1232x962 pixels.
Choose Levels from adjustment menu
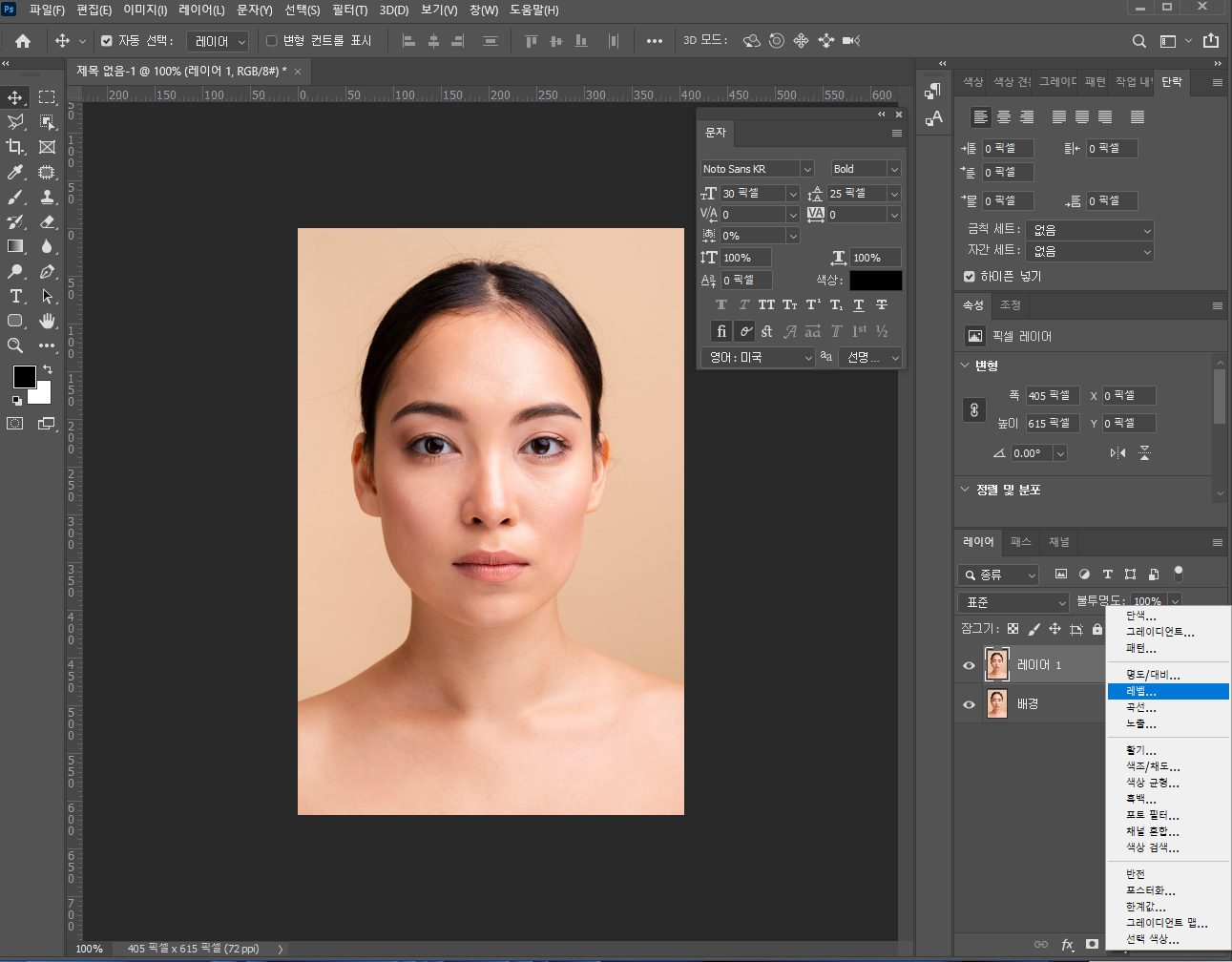(x=1168, y=691)
